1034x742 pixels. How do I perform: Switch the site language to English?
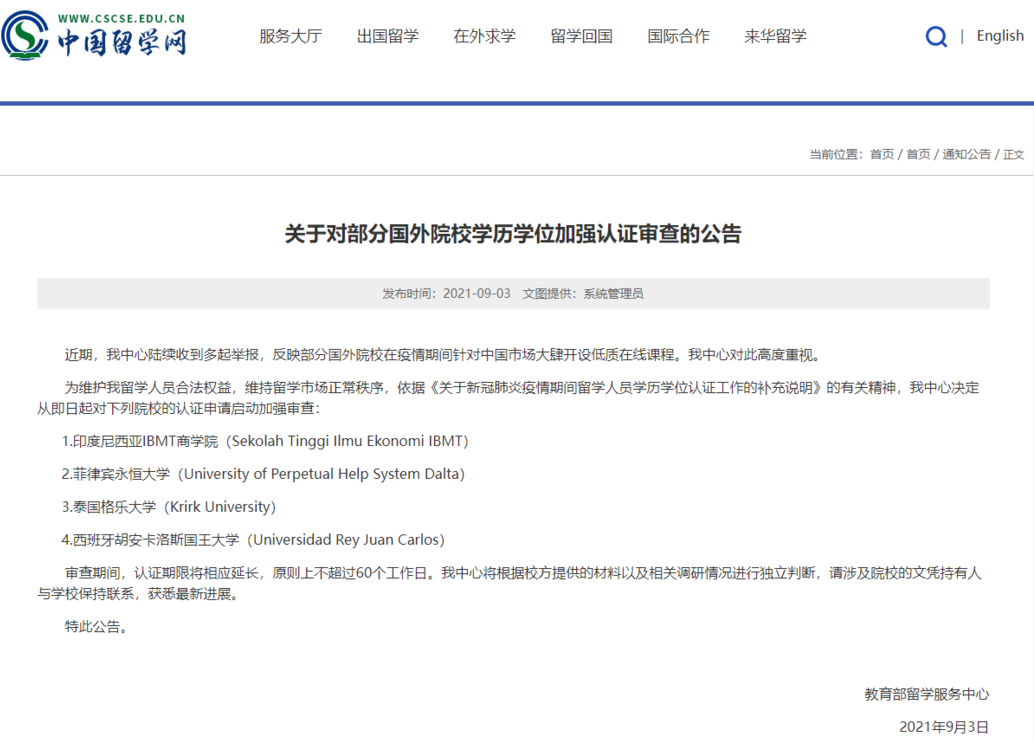point(999,36)
